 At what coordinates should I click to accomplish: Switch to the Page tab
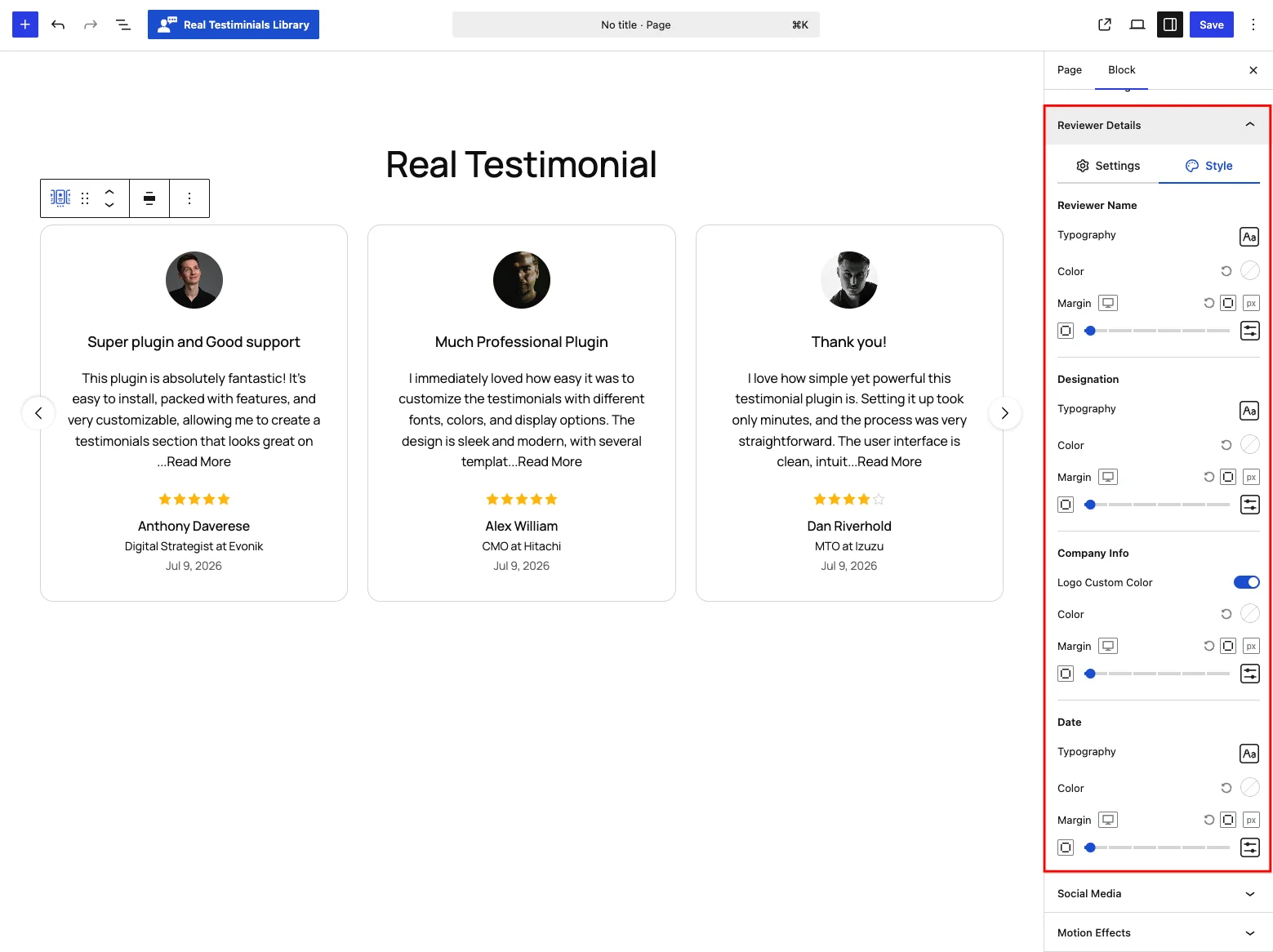pos(1070,69)
